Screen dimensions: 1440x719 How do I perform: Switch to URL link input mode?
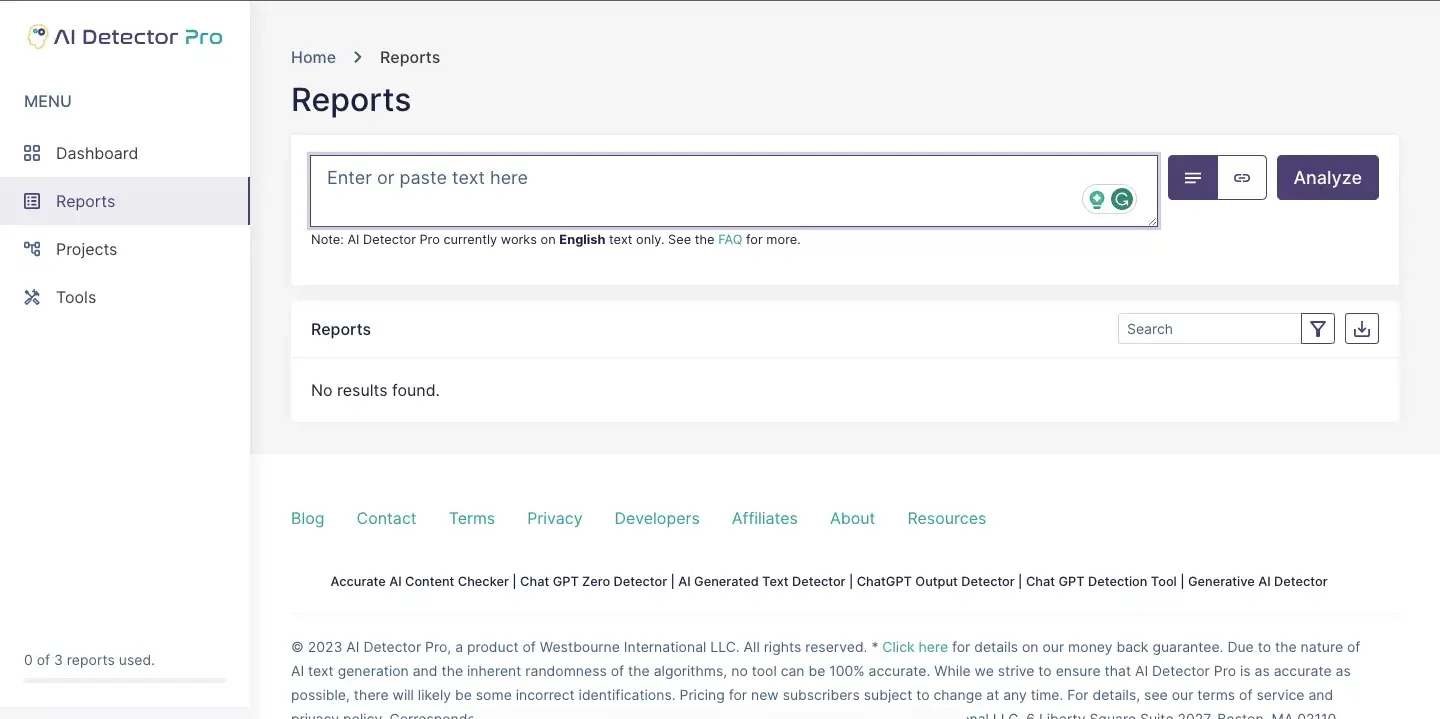point(1242,178)
